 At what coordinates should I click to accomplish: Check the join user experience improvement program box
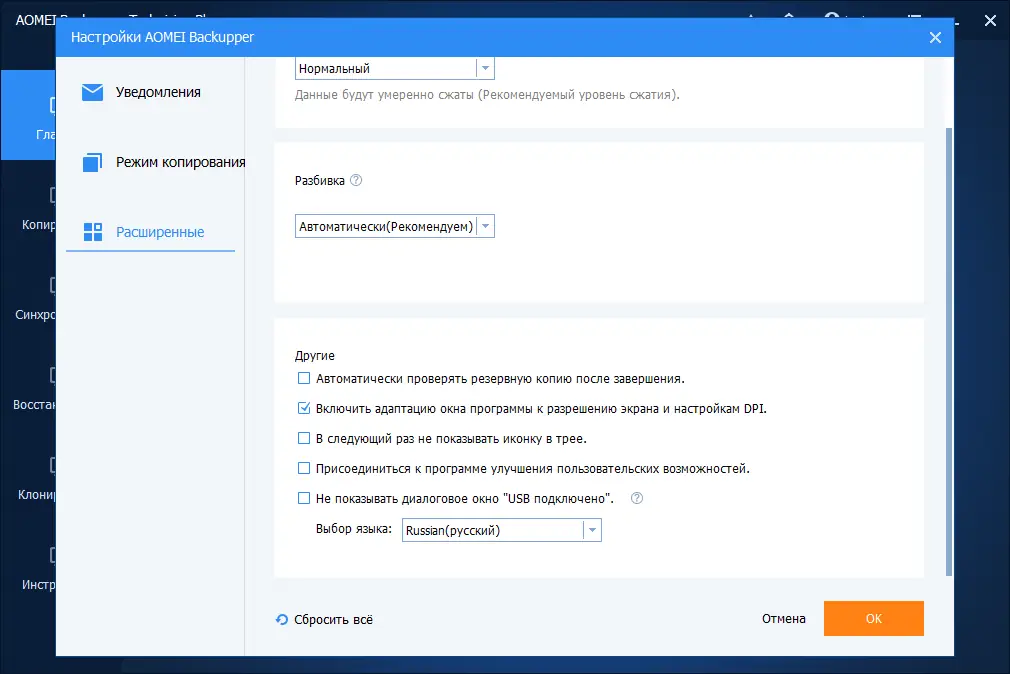click(304, 468)
